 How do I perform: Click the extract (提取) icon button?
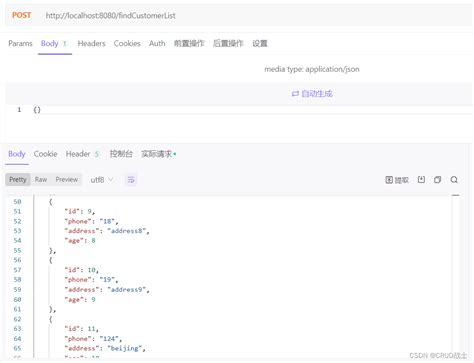pos(397,180)
